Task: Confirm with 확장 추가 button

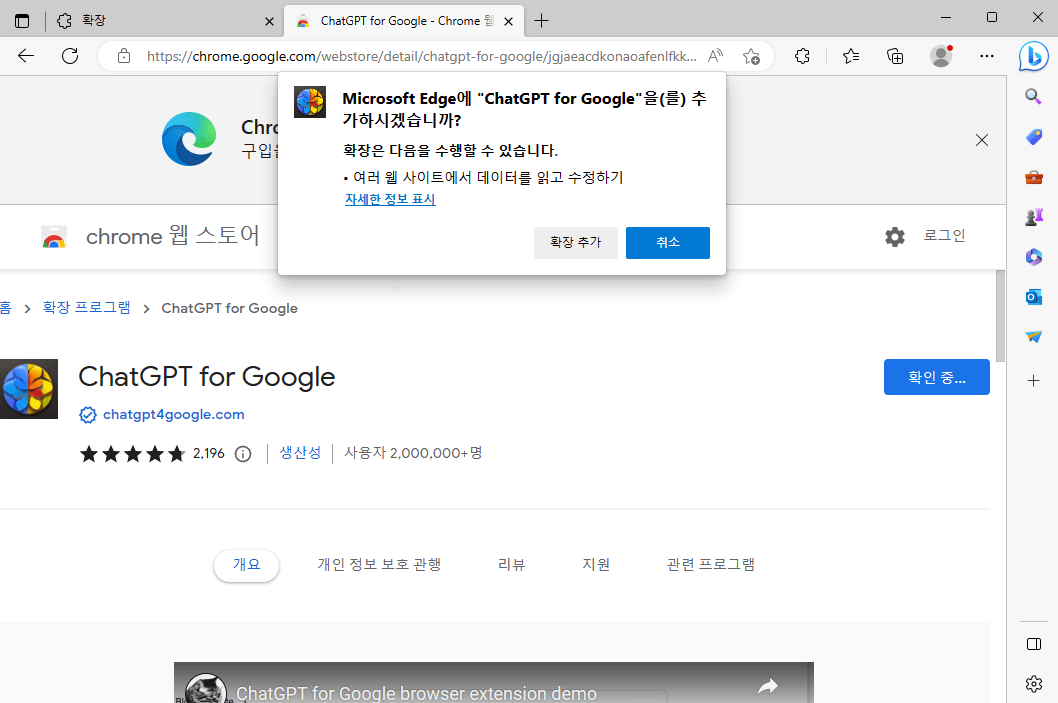Action: click(x=576, y=242)
